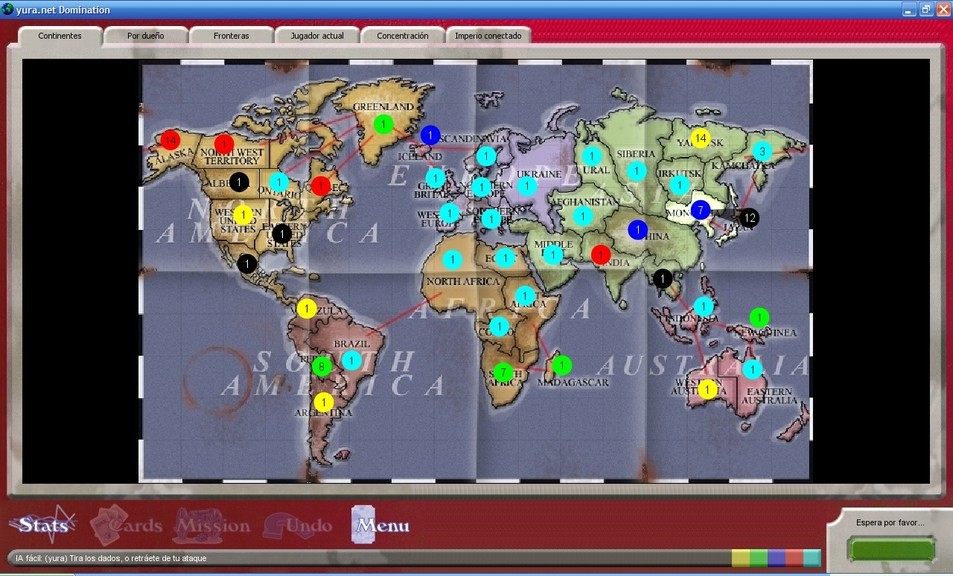Select the blue player color swatch in status bar
The image size is (953, 576).
click(x=776, y=558)
